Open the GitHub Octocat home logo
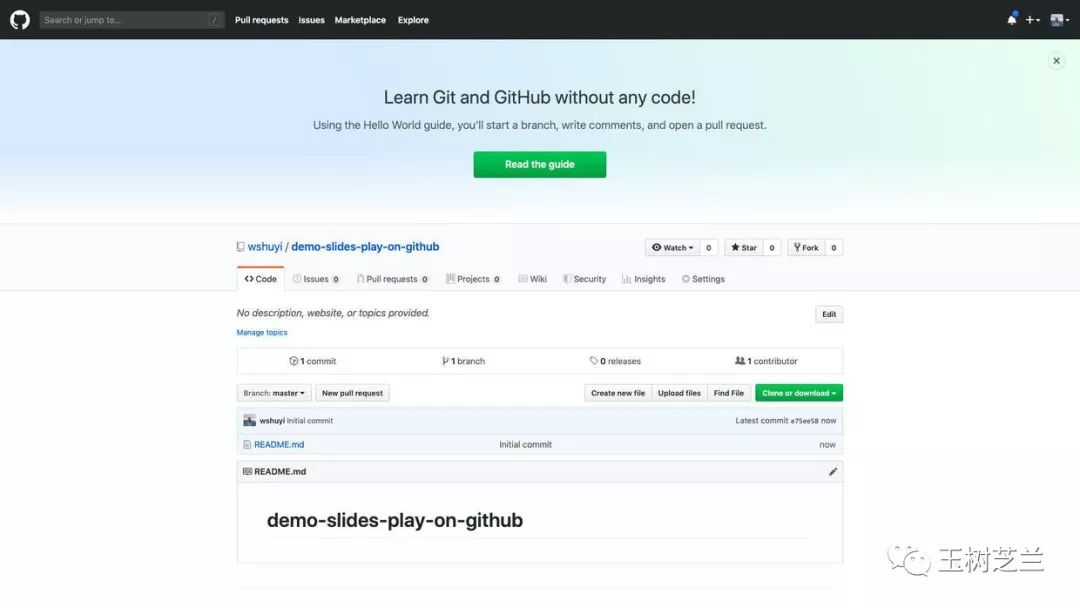 point(20,19)
